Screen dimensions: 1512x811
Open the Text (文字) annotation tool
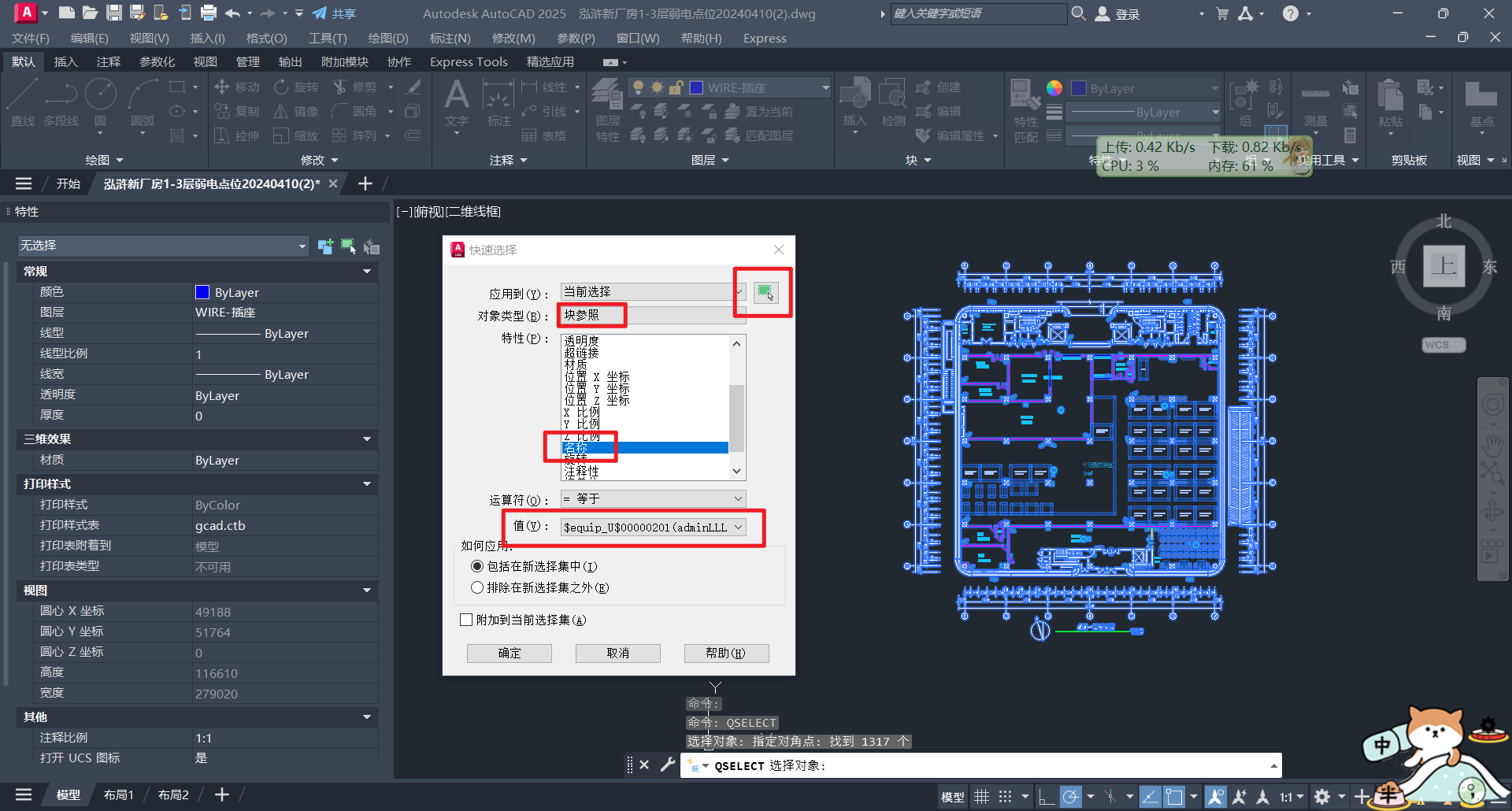457,102
